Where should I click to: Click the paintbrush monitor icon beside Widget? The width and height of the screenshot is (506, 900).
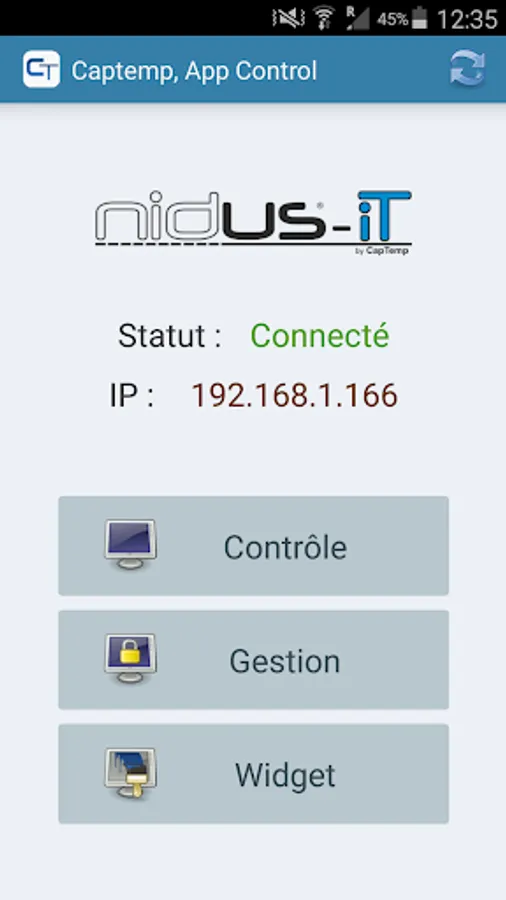point(130,773)
